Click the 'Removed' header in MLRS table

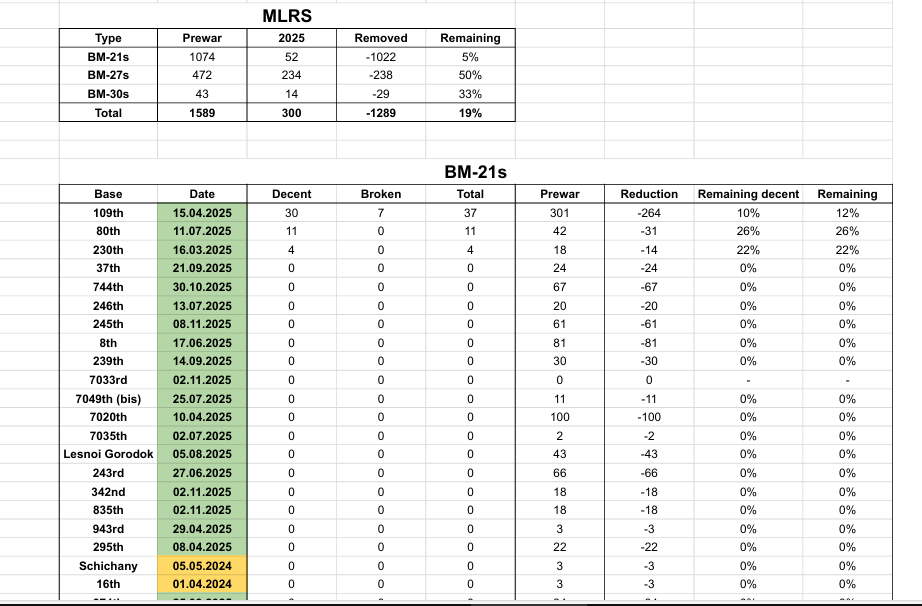pos(381,38)
